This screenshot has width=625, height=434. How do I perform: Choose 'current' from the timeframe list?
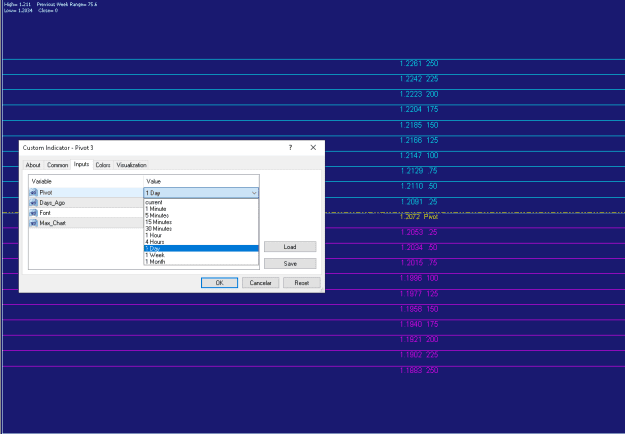tap(201, 202)
